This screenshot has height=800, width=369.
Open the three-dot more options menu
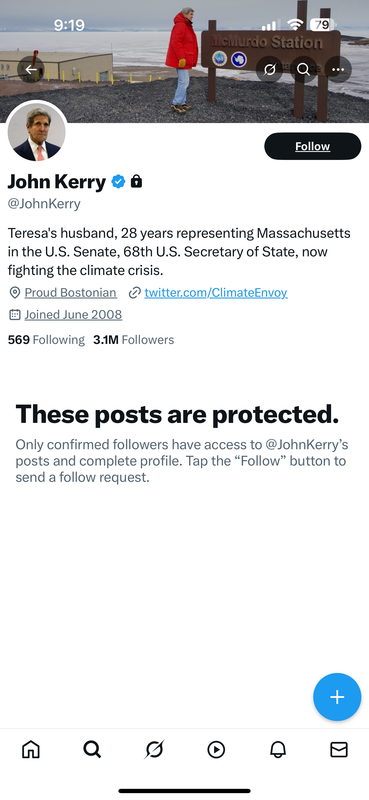tap(338, 69)
